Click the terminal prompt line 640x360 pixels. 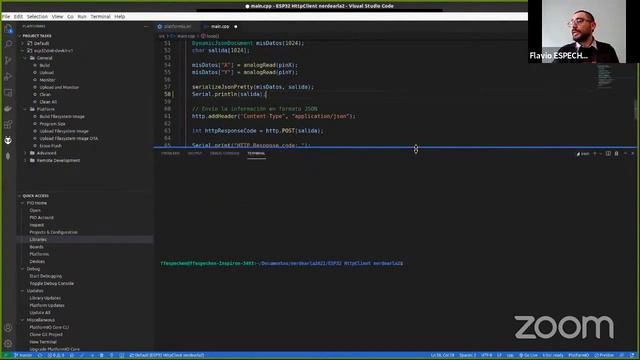[x=282, y=264]
